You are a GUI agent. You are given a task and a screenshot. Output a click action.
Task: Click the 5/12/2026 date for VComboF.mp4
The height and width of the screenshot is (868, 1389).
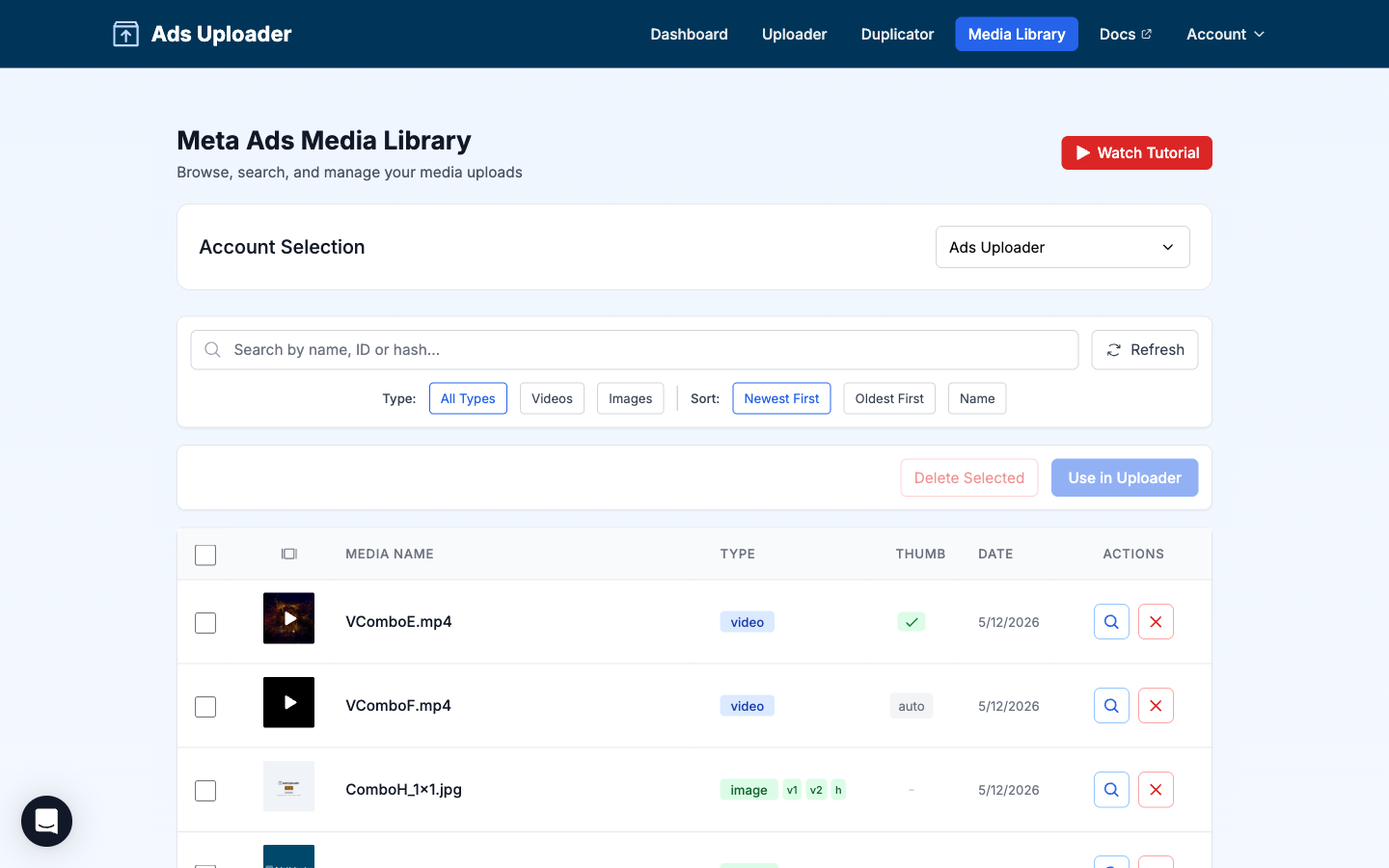tap(1009, 706)
